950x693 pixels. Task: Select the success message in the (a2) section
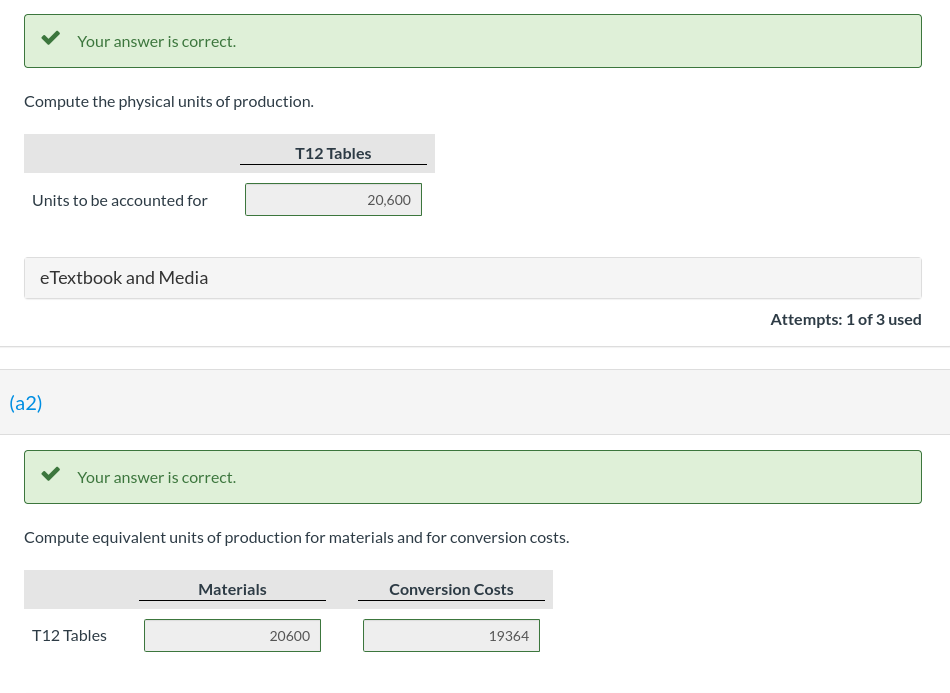472,477
